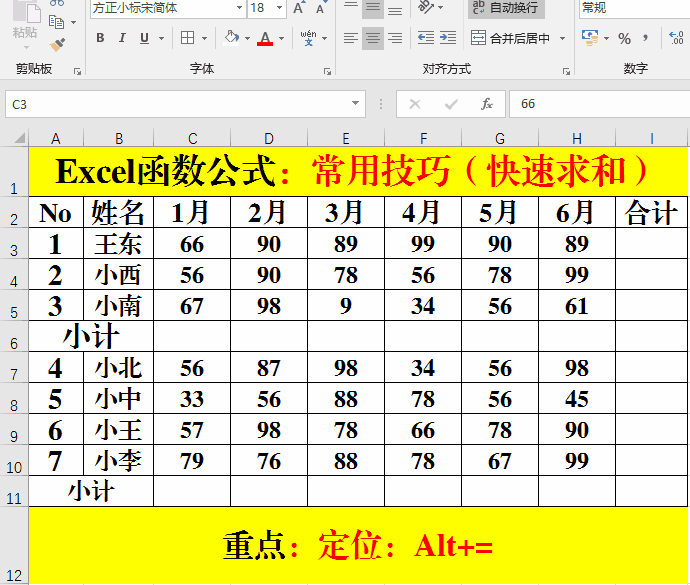Click the 小计 cell in row 11
The height and width of the screenshot is (585, 690).
click(x=91, y=491)
